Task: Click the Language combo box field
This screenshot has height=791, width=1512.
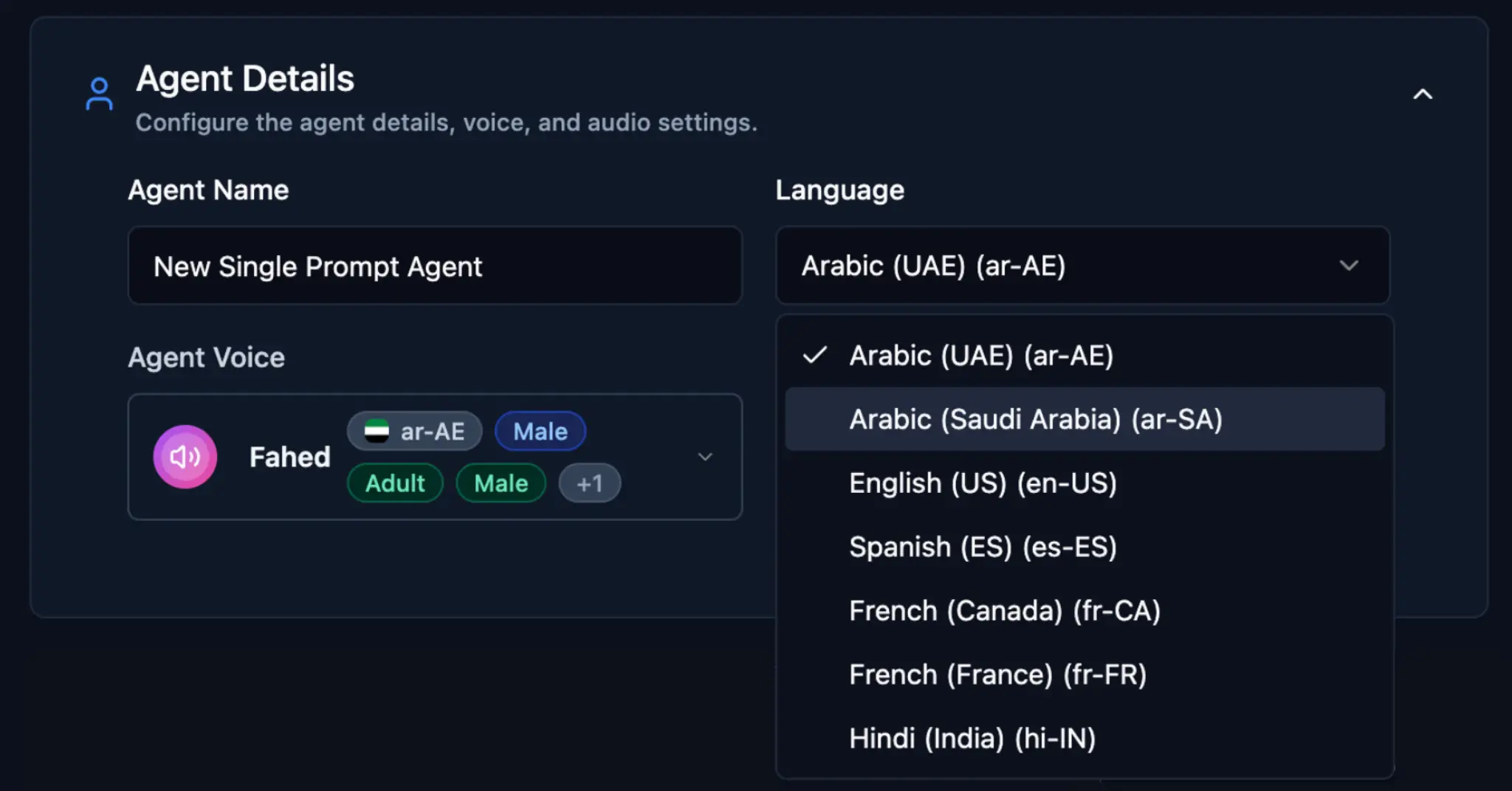Action: coord(1063,266)
